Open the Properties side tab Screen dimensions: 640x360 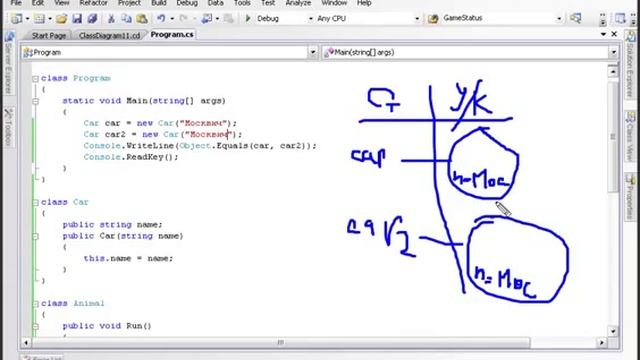pyautogui.click(x=631, y=197)
